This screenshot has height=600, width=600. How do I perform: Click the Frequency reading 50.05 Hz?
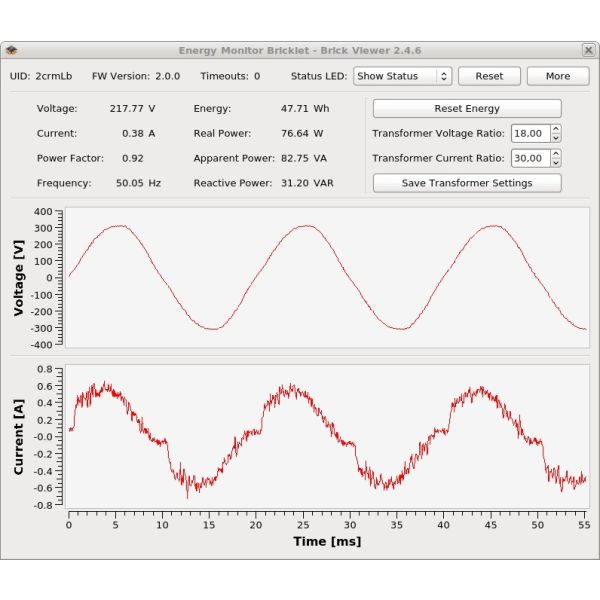tap(139, 183)
